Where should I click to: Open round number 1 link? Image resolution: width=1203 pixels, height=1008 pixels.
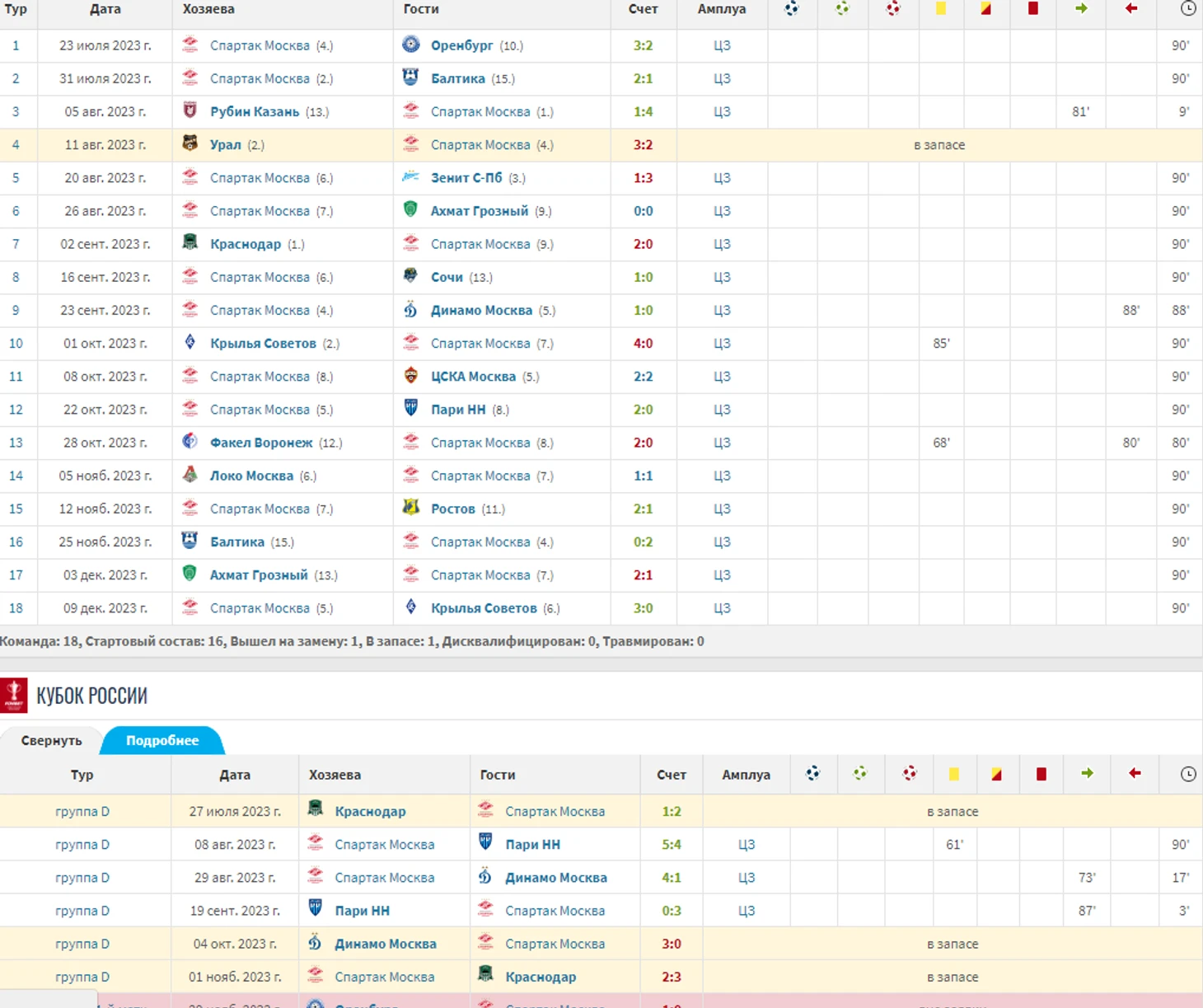pyautogui.click(x=16, y=45)
